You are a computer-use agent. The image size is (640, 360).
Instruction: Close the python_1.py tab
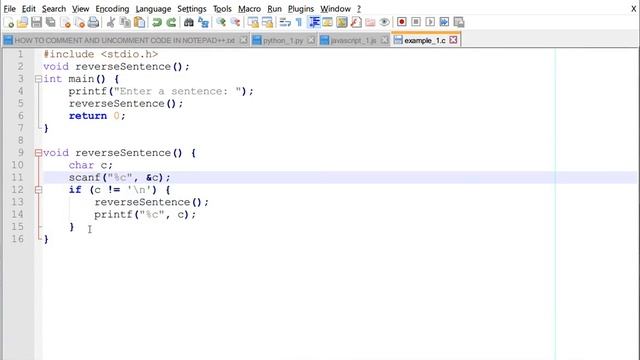point(311,40)
